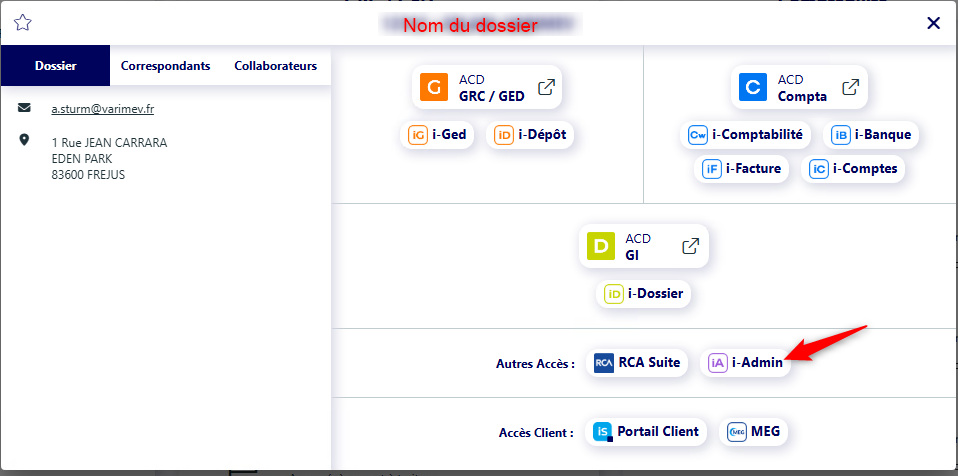Switch to the Collaborateurs tab
958x476 pixels.
pos(275,66)
